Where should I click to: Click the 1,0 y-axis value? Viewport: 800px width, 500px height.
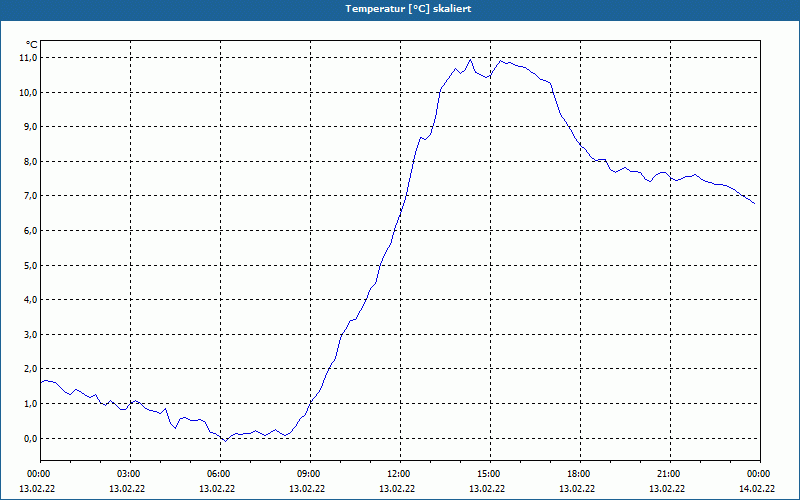(31, 404)
